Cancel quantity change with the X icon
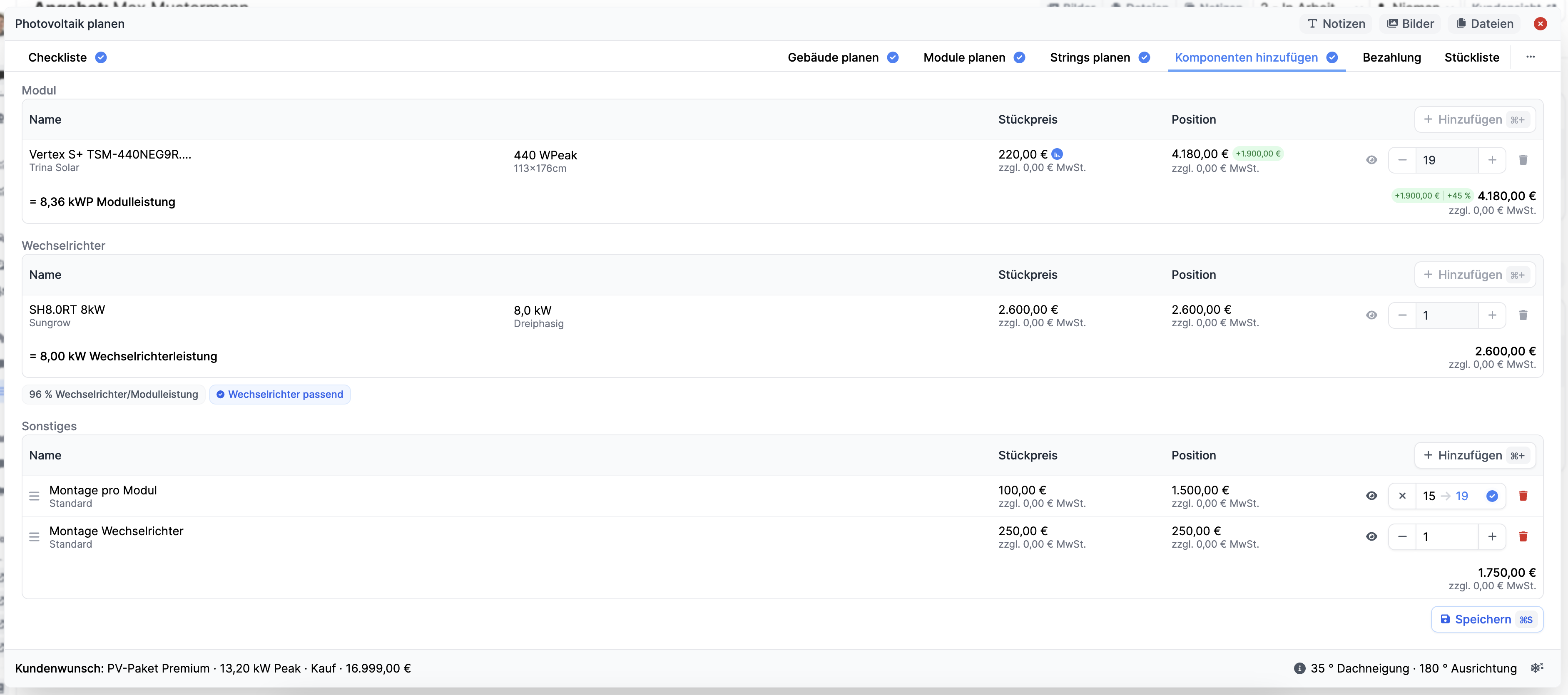 point(1402,496)
